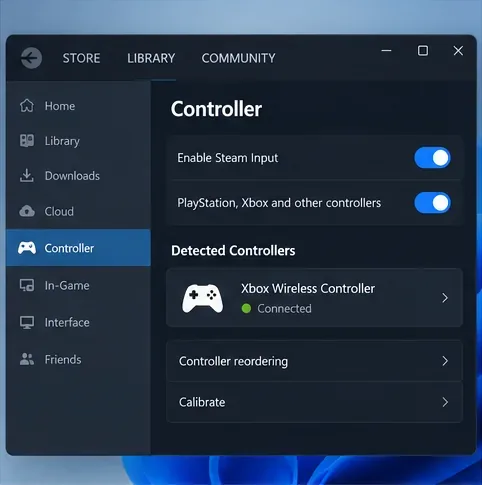482x485 pixels.
Task: Select Library in the sidebar
Action: (78, 141)
